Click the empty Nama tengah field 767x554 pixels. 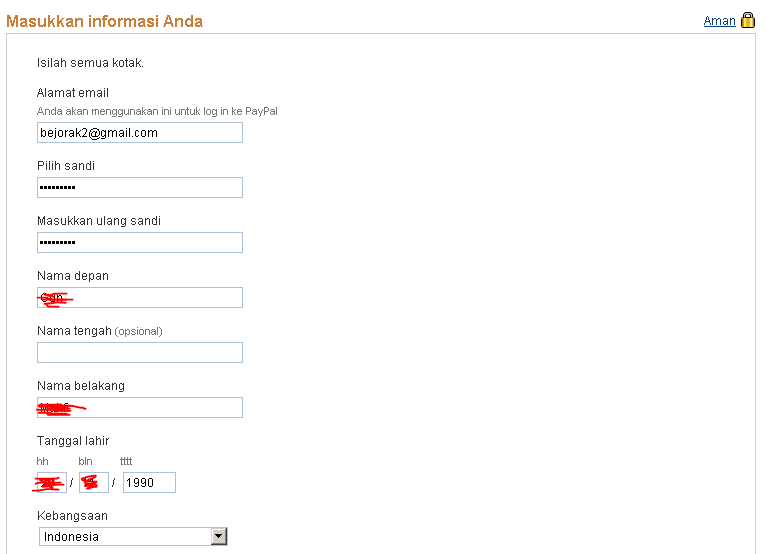coord(140,353)
